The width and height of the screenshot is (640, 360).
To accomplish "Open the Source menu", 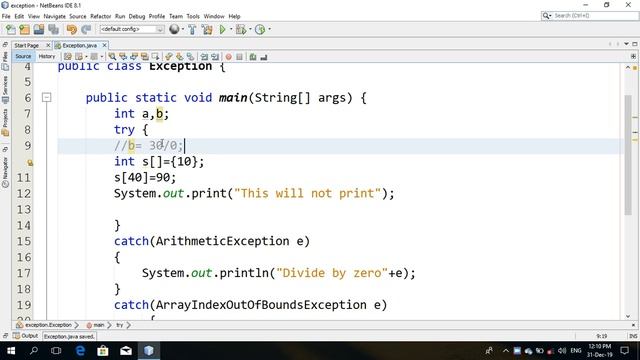I will click(78, 16).
